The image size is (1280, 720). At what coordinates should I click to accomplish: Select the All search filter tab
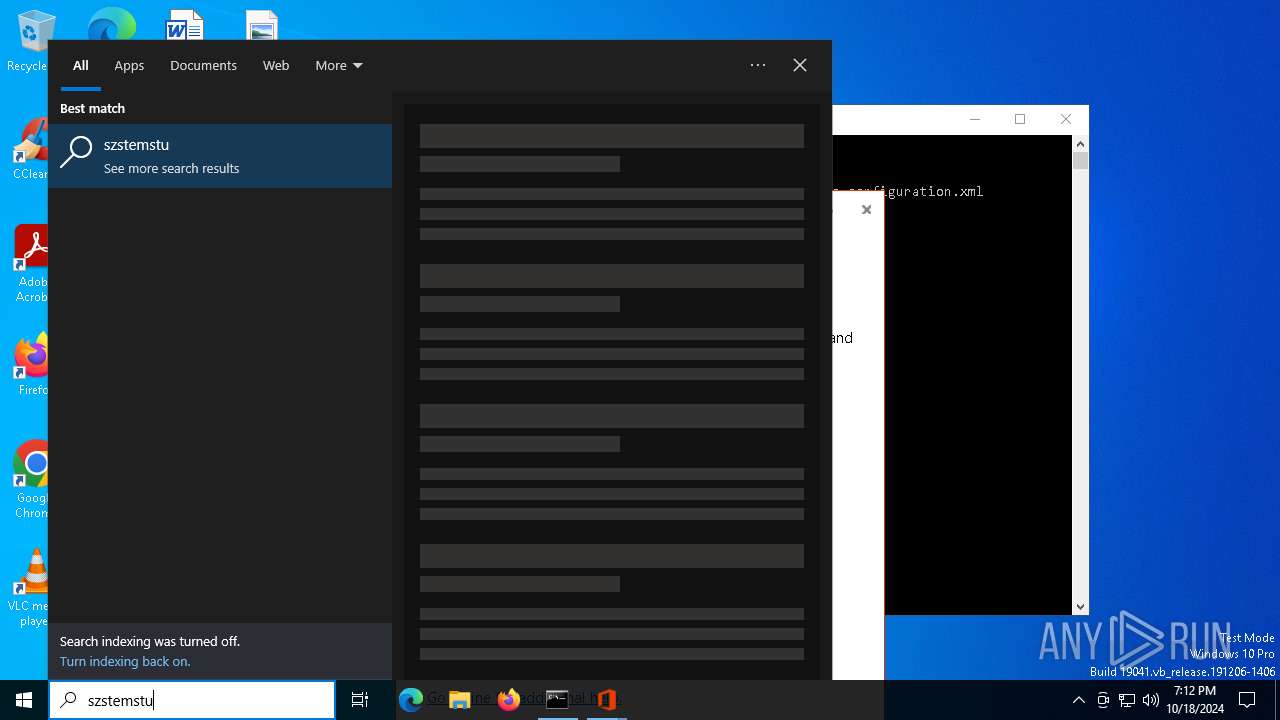[81, 65]
